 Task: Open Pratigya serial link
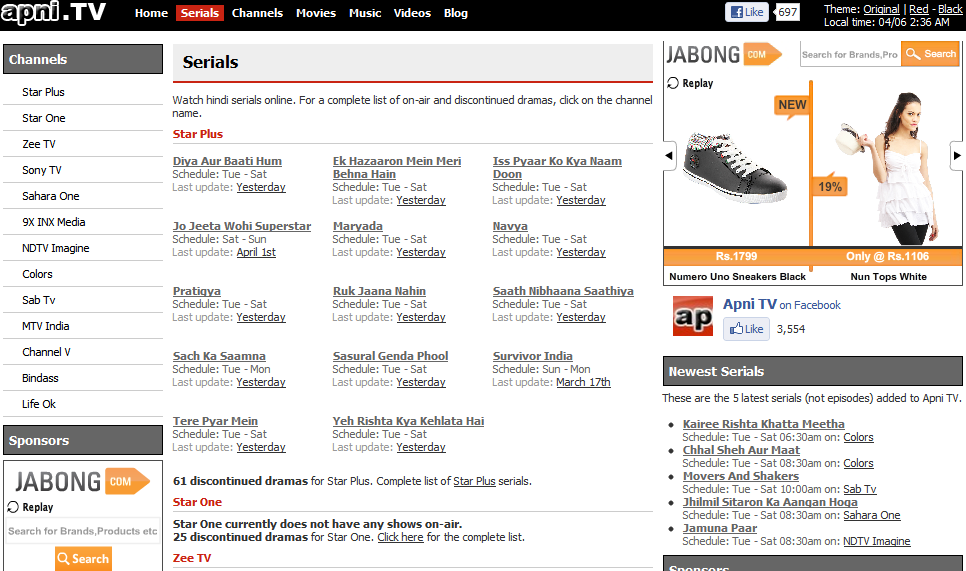pos(197,291)
